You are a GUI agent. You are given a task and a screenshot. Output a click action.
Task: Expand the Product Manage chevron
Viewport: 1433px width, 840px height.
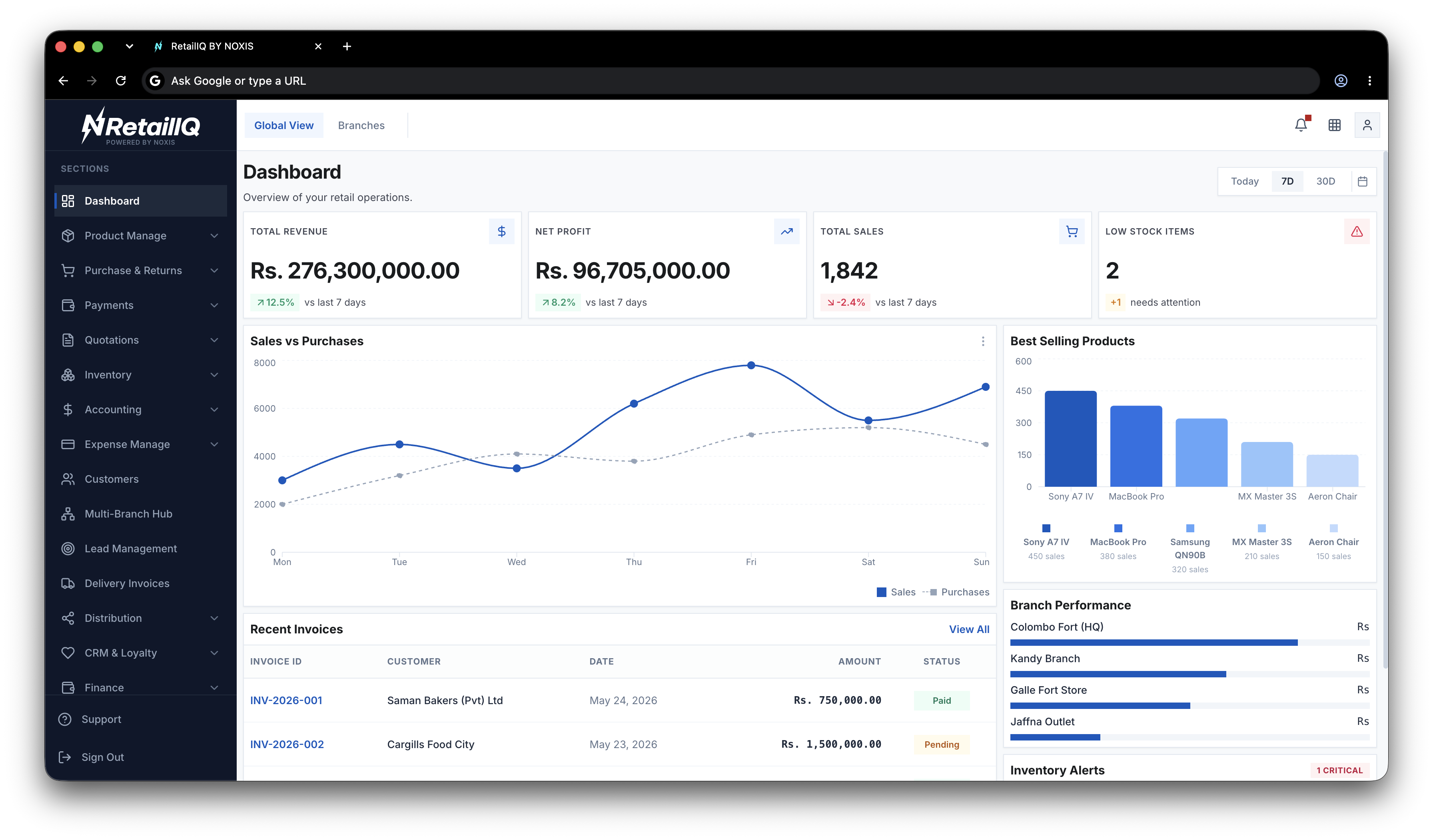(x=214, y=235)
